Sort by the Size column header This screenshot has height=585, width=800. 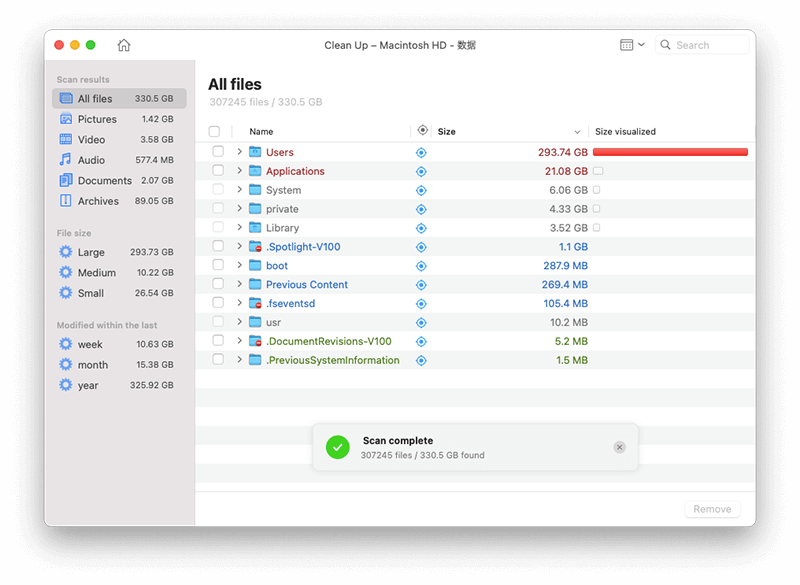coord(446,132)
